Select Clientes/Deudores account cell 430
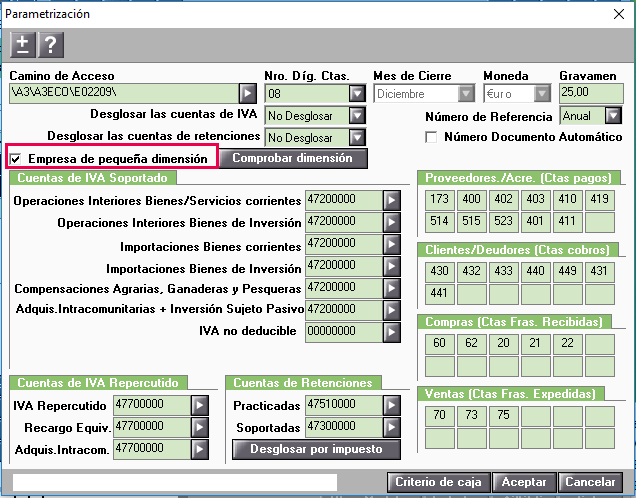 (440, 271)
